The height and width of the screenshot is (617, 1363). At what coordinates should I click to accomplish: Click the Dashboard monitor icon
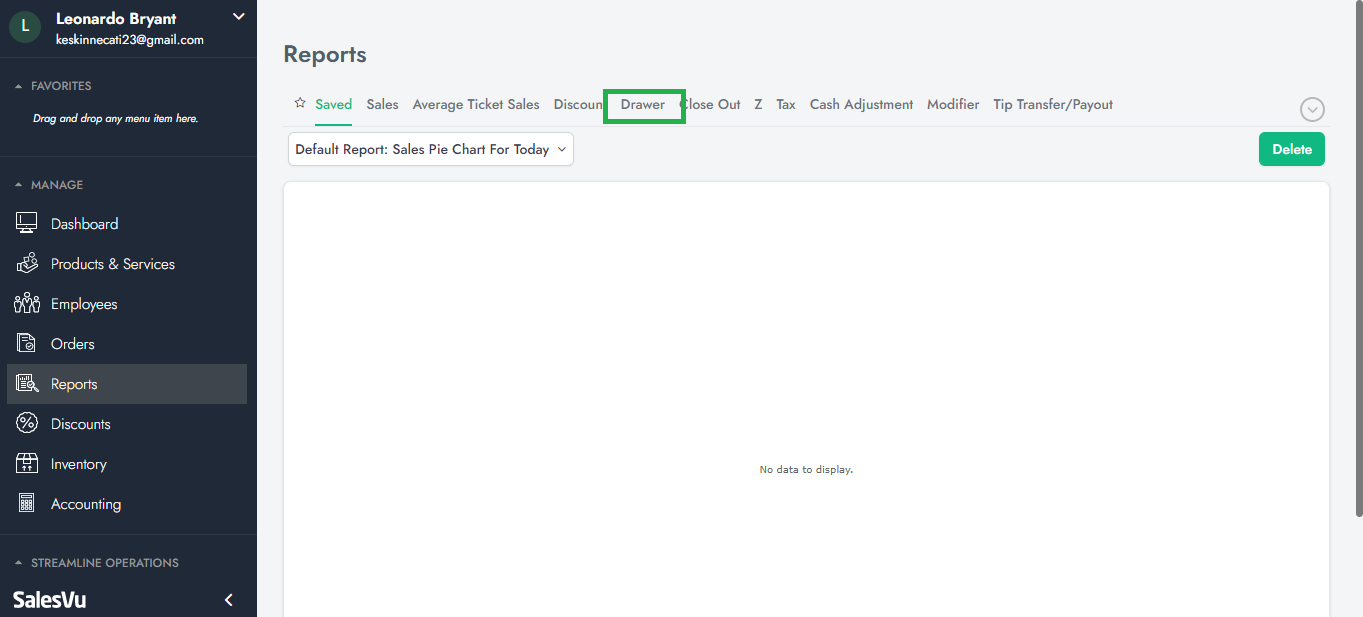point(27,224)
